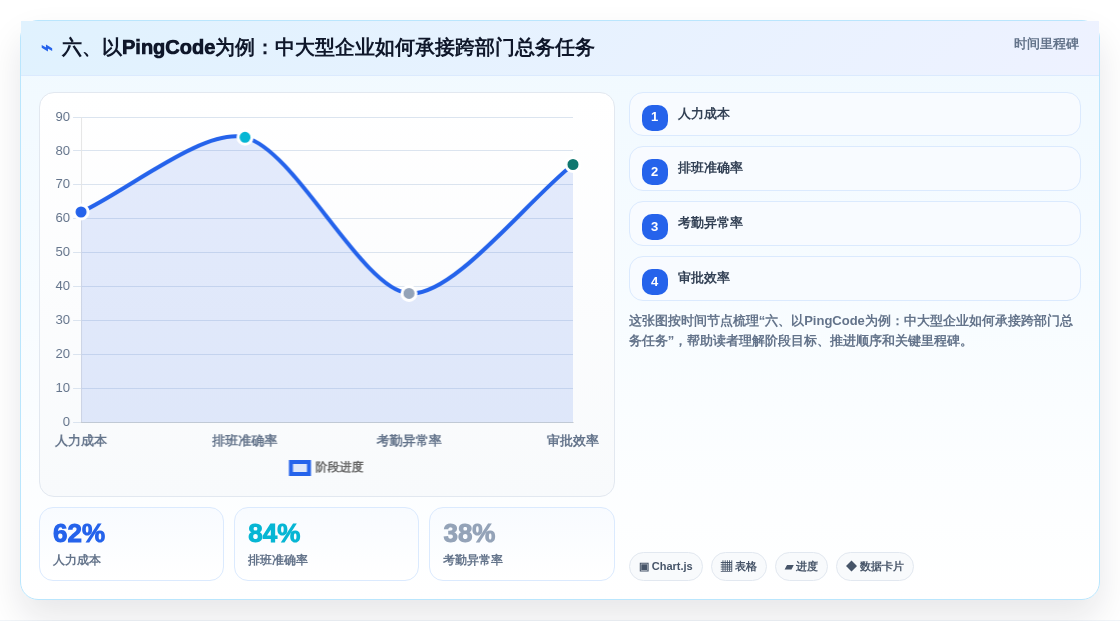Click the number 4 badge for 审批效率
Image resolution: width=1120 pixels, height=621 pixels.
[x=654, y=282]
